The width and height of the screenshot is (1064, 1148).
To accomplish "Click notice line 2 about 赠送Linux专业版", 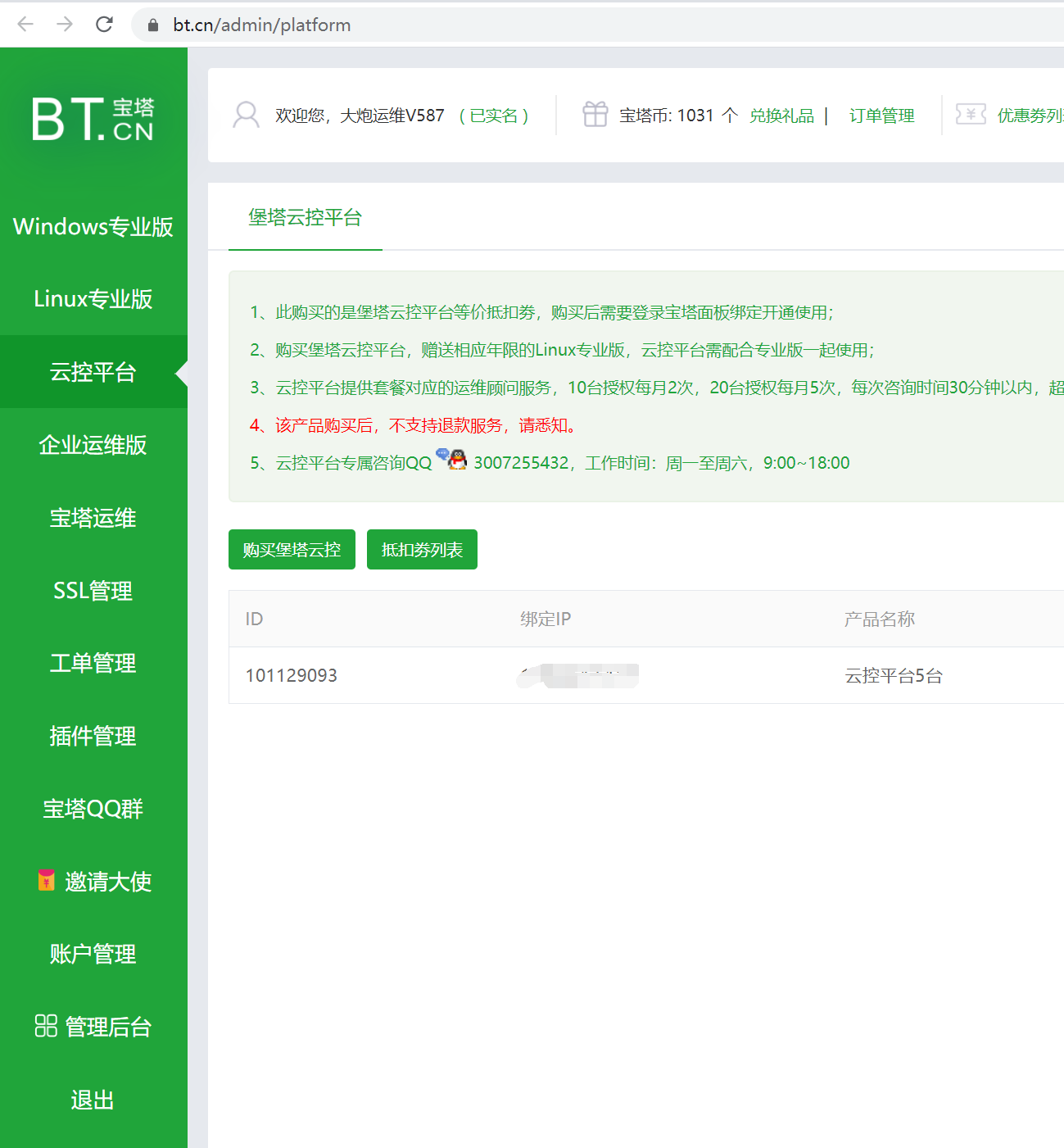I will coord(563,350).
